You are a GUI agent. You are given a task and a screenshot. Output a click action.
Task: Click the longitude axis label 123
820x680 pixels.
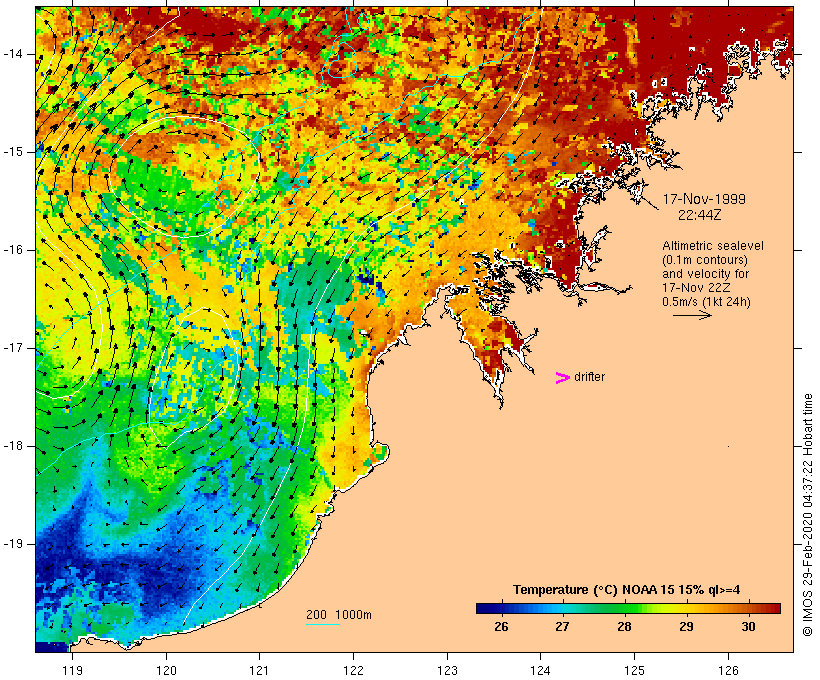[447, 670]
